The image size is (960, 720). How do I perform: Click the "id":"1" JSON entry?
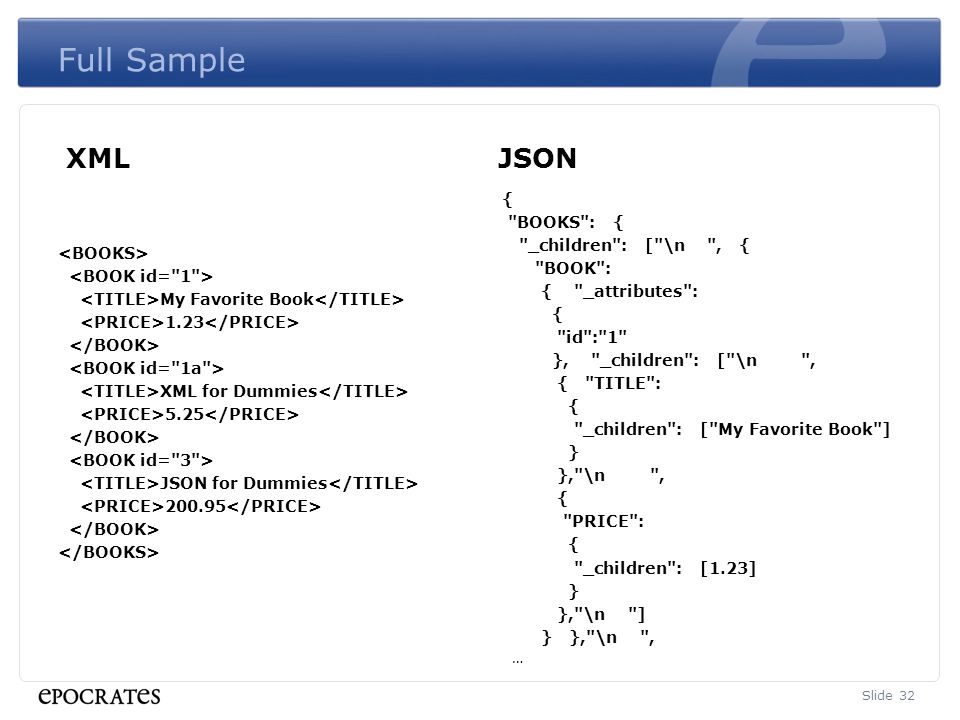tap(592, 337)
